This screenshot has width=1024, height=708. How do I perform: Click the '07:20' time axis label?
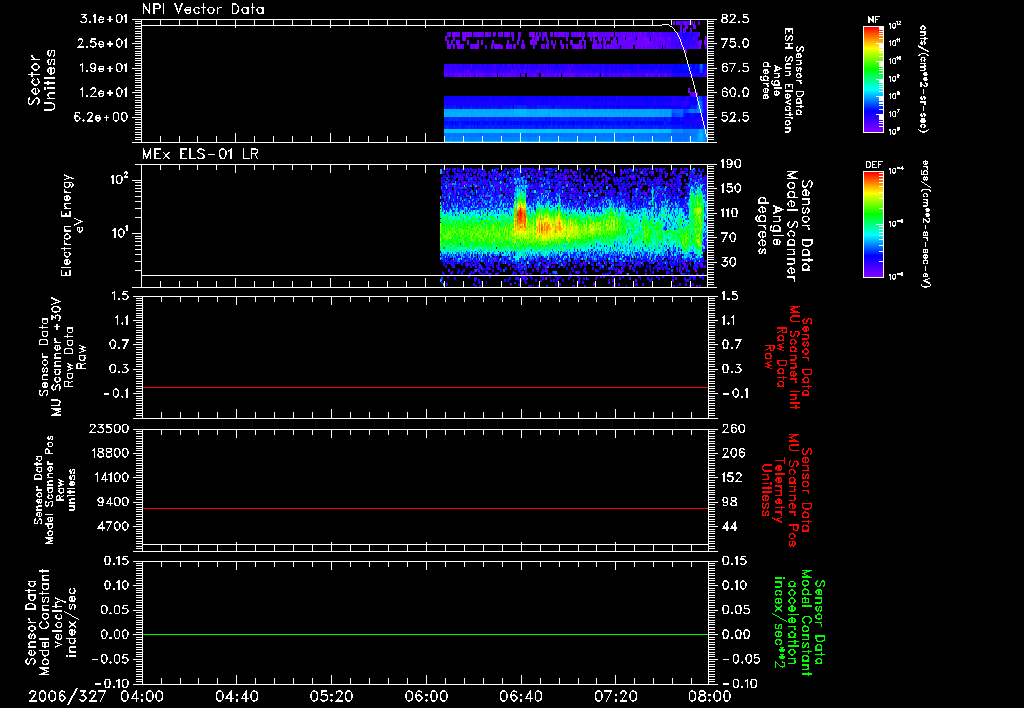click(615, 696)
